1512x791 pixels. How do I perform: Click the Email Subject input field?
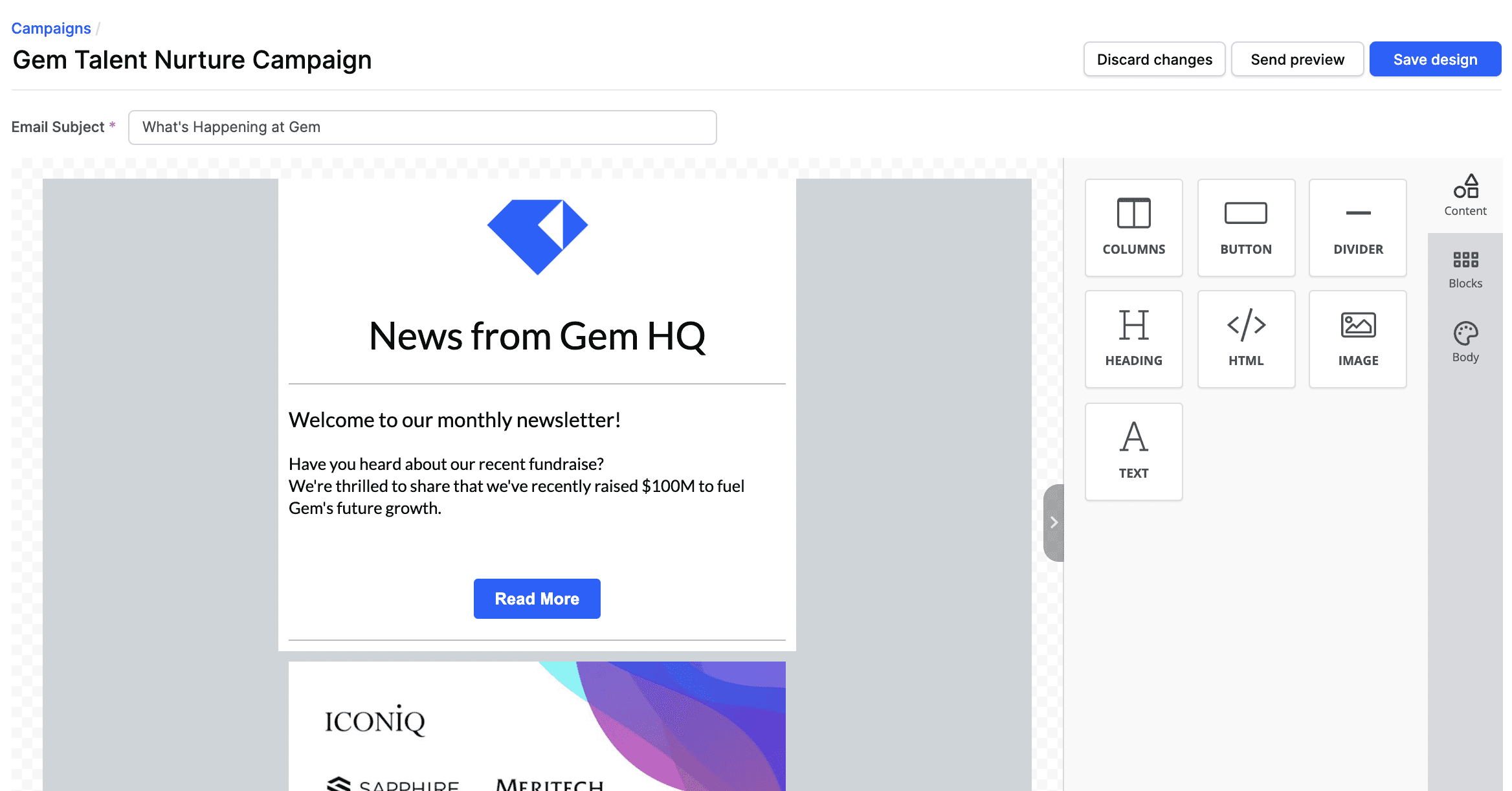tap(422, 128)
